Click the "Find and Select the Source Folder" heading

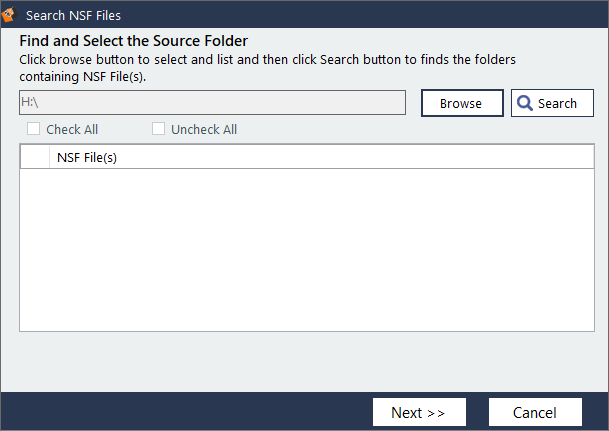click(134, 41)
